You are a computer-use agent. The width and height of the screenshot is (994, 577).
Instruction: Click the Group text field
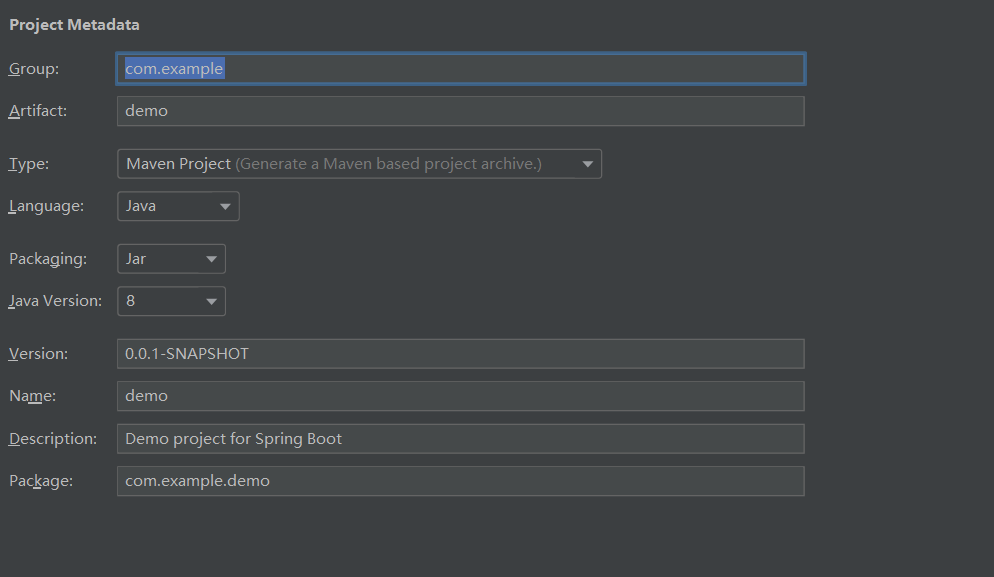[461, 68]
